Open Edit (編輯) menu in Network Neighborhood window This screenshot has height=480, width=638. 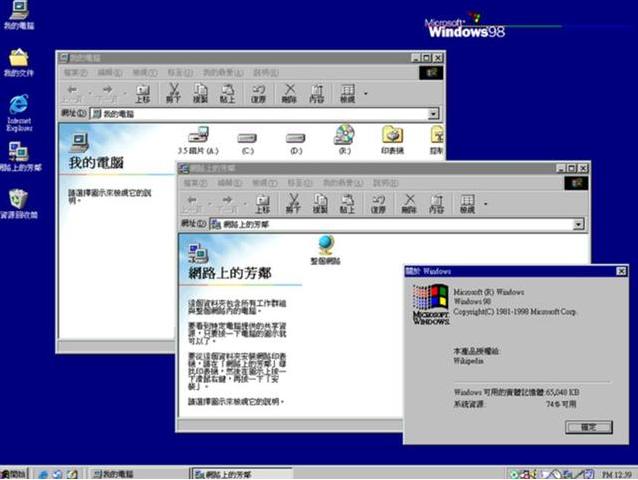click(230, 183)
